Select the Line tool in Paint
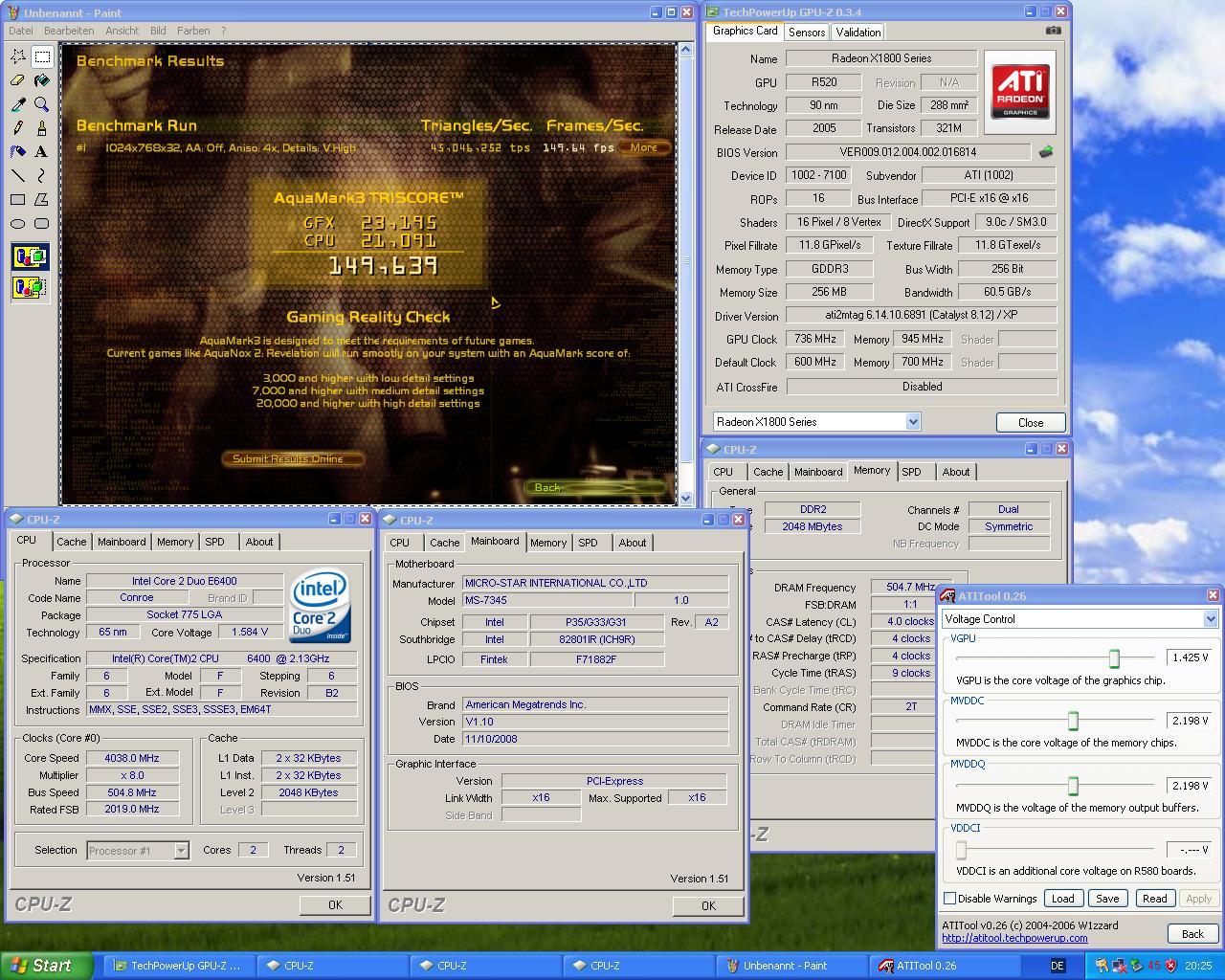This screenshot has width=1225, height=980. click(x=18, y=176)
